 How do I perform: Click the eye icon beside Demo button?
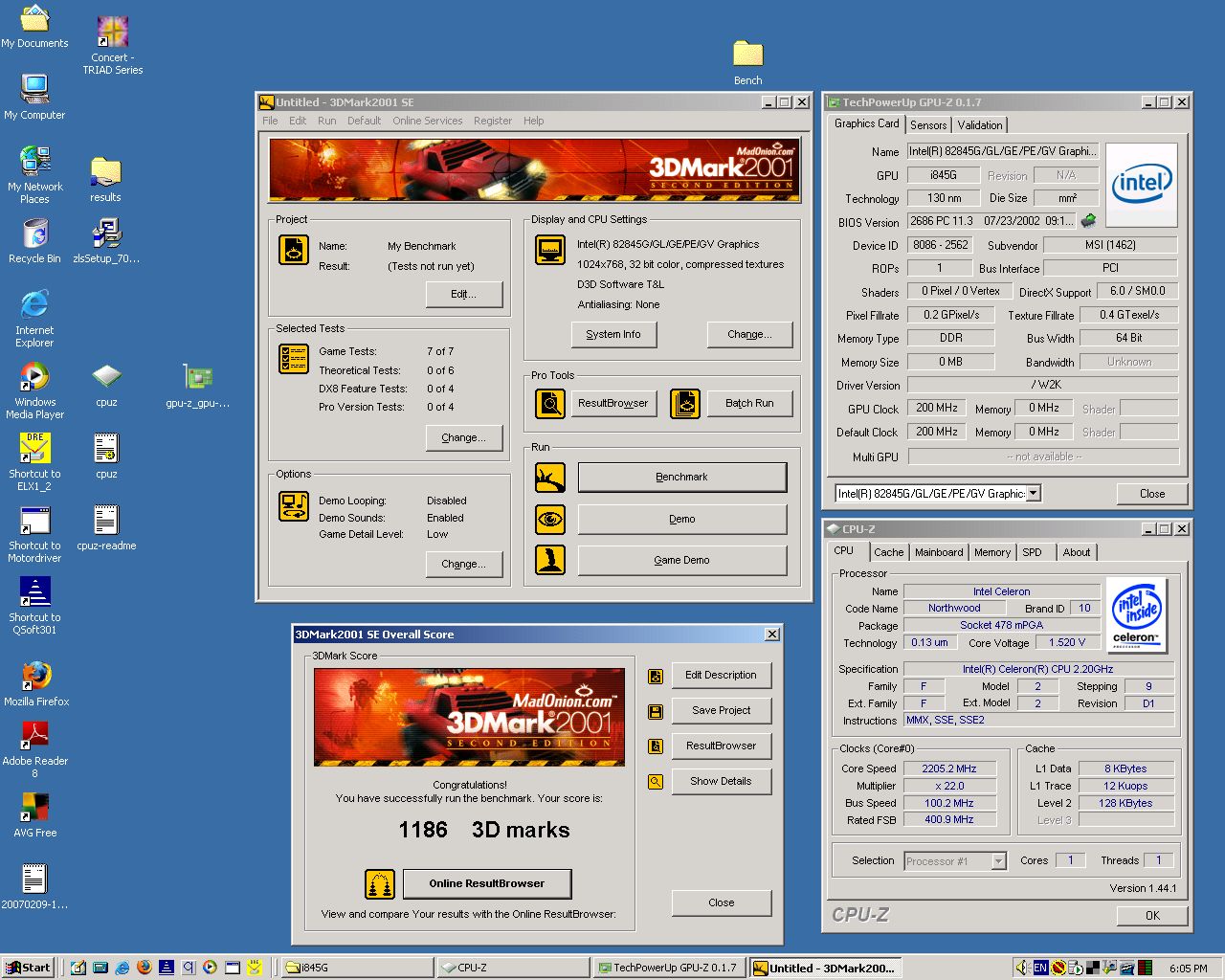(550, 519)
